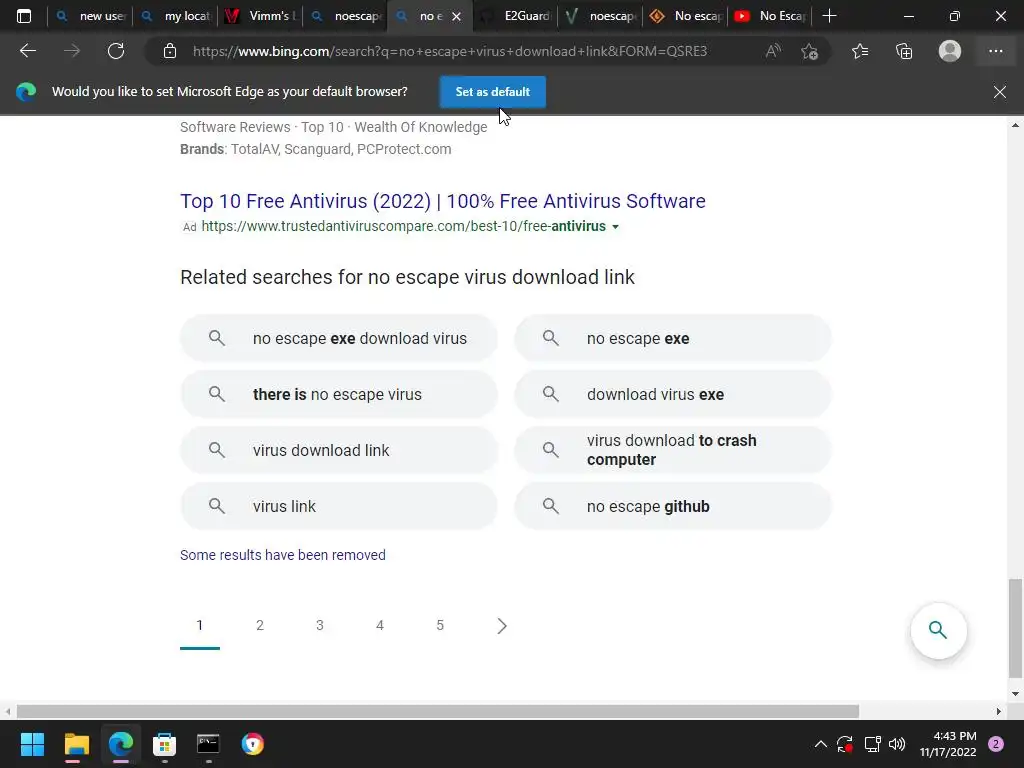Search 'there is no escape virus'
This screenshot has width=1024, height=768.
point(339,394)
